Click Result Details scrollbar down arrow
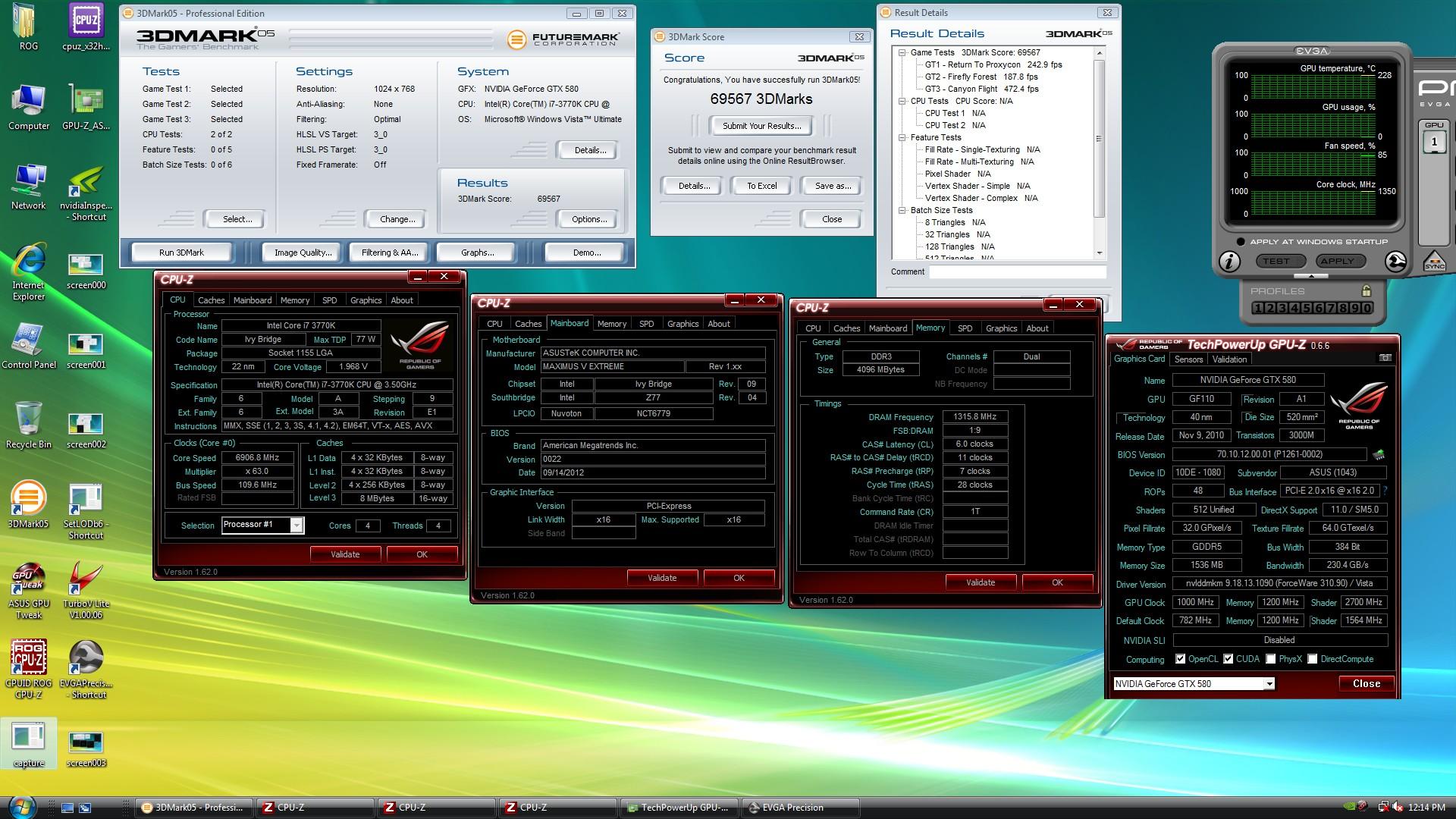 [x=1100, y=253]
